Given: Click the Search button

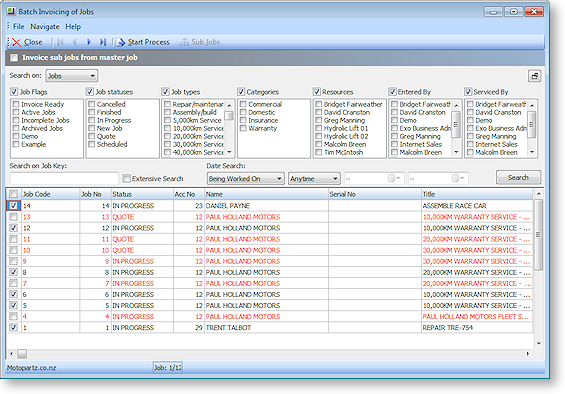Looking at the screenshot, I should pyautogui.click(x=518, y=177).
